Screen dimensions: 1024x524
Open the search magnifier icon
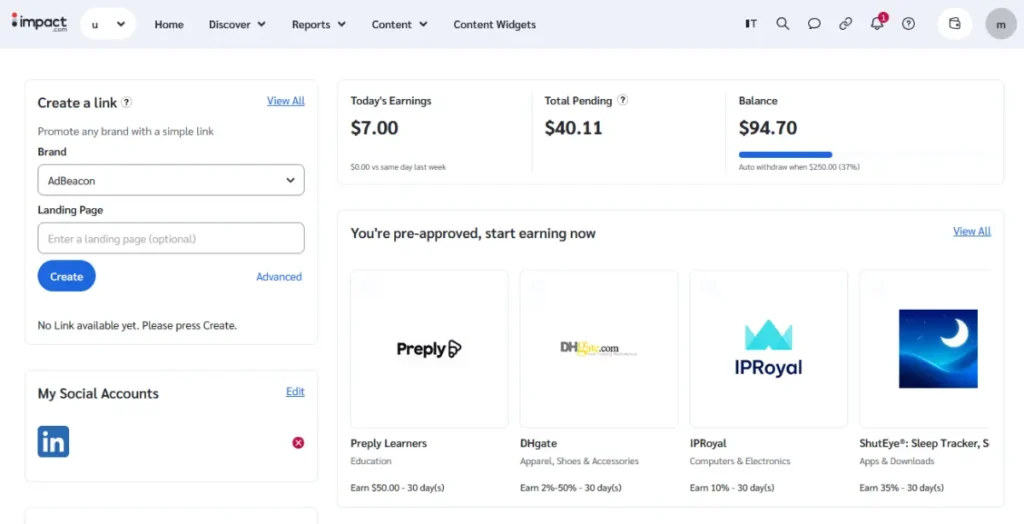[782, 24]
